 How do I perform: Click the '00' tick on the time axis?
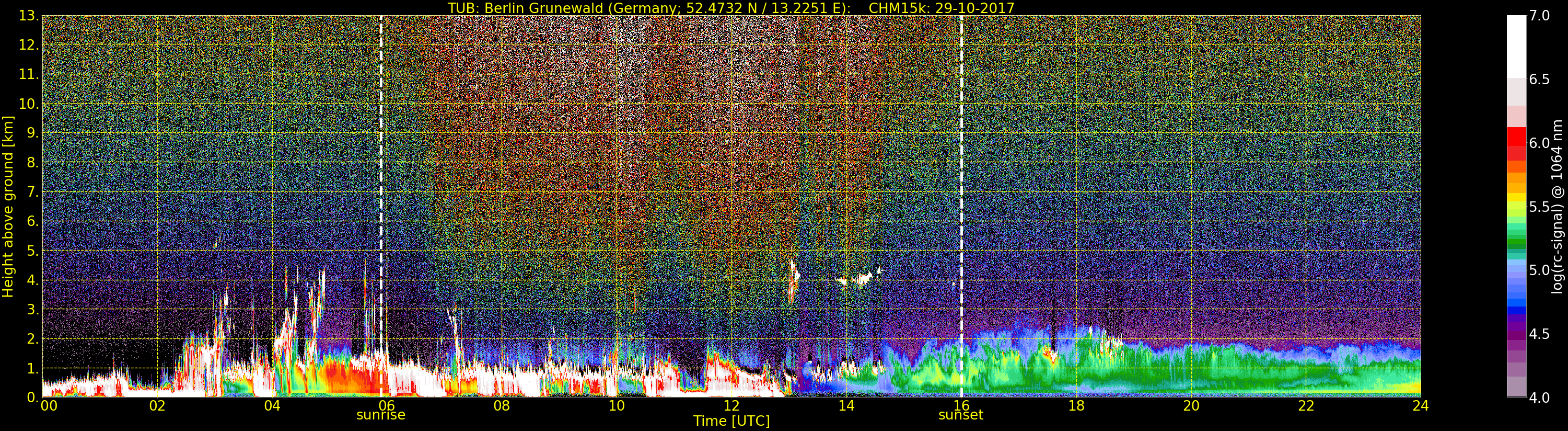(x=49, y=405)
